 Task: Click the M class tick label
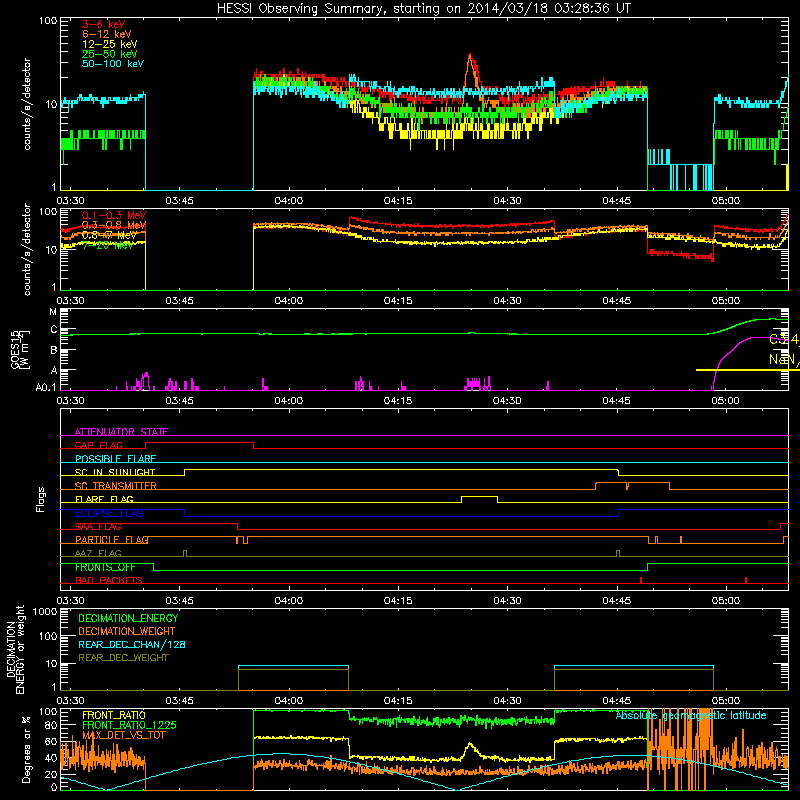(53, 312)
